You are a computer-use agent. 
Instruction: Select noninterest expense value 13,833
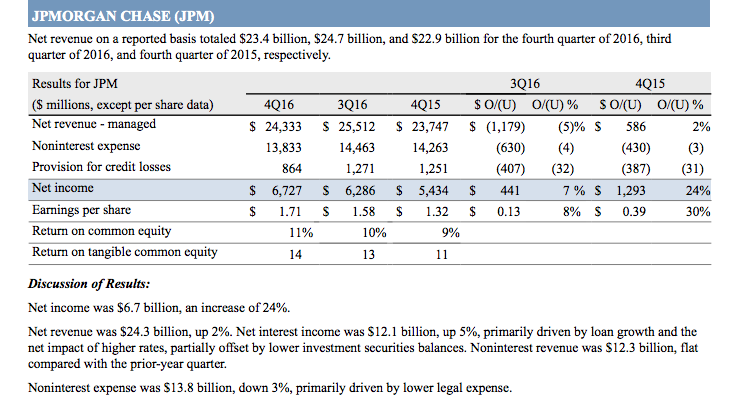pyautogui.click(x=283, y=148)
